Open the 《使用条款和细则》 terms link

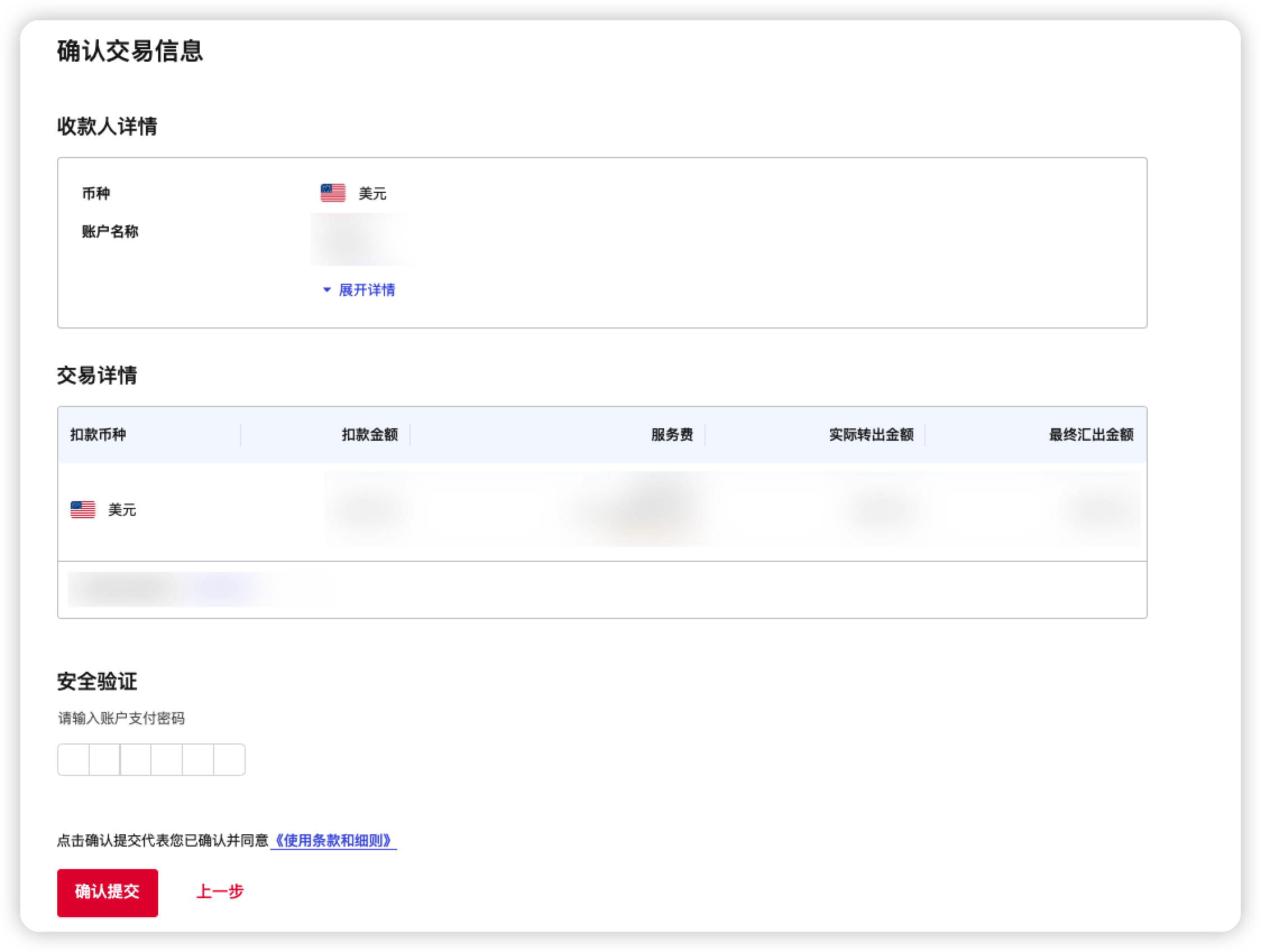[x=334, y=840]
